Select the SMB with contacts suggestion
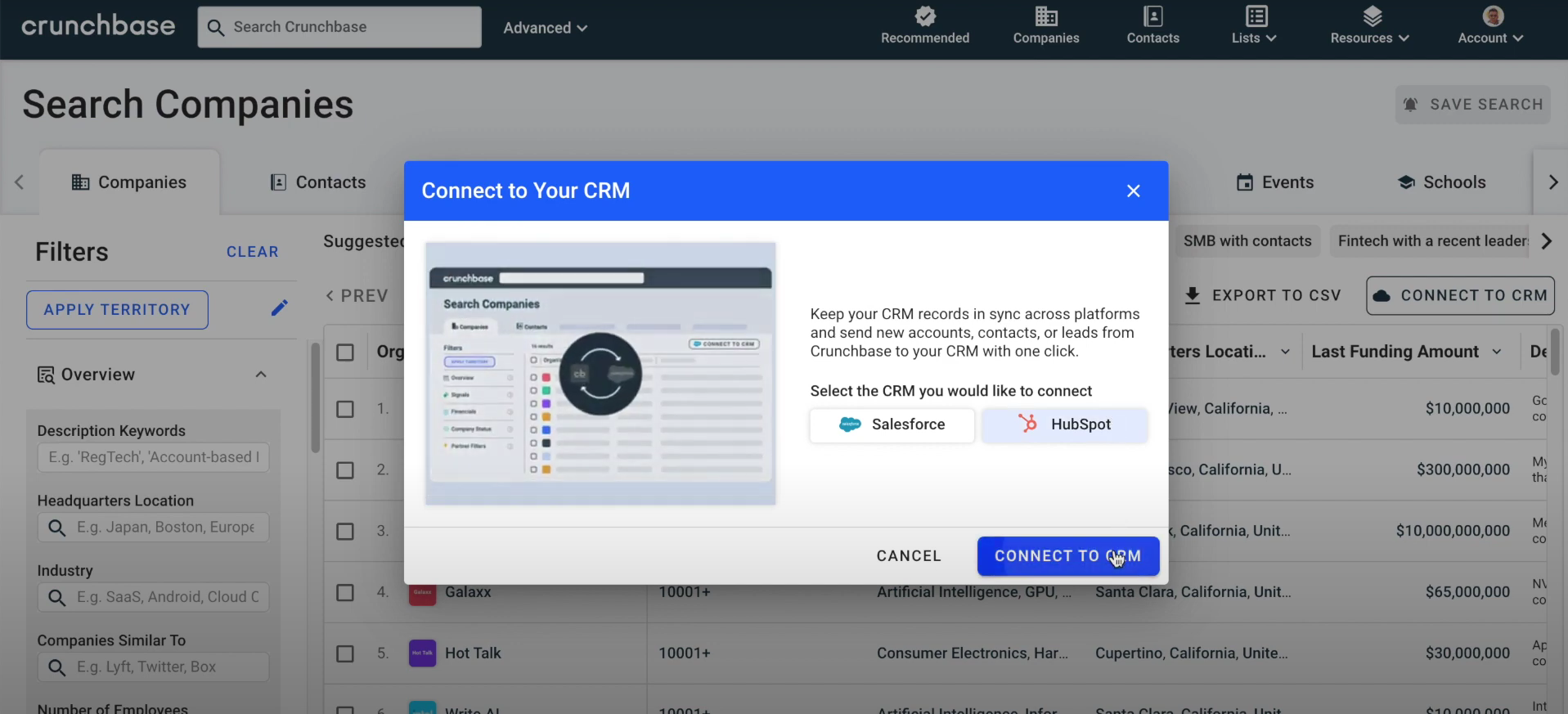Image resolution: width=1568 pixels, height=714 pixels. (1247, 241)
